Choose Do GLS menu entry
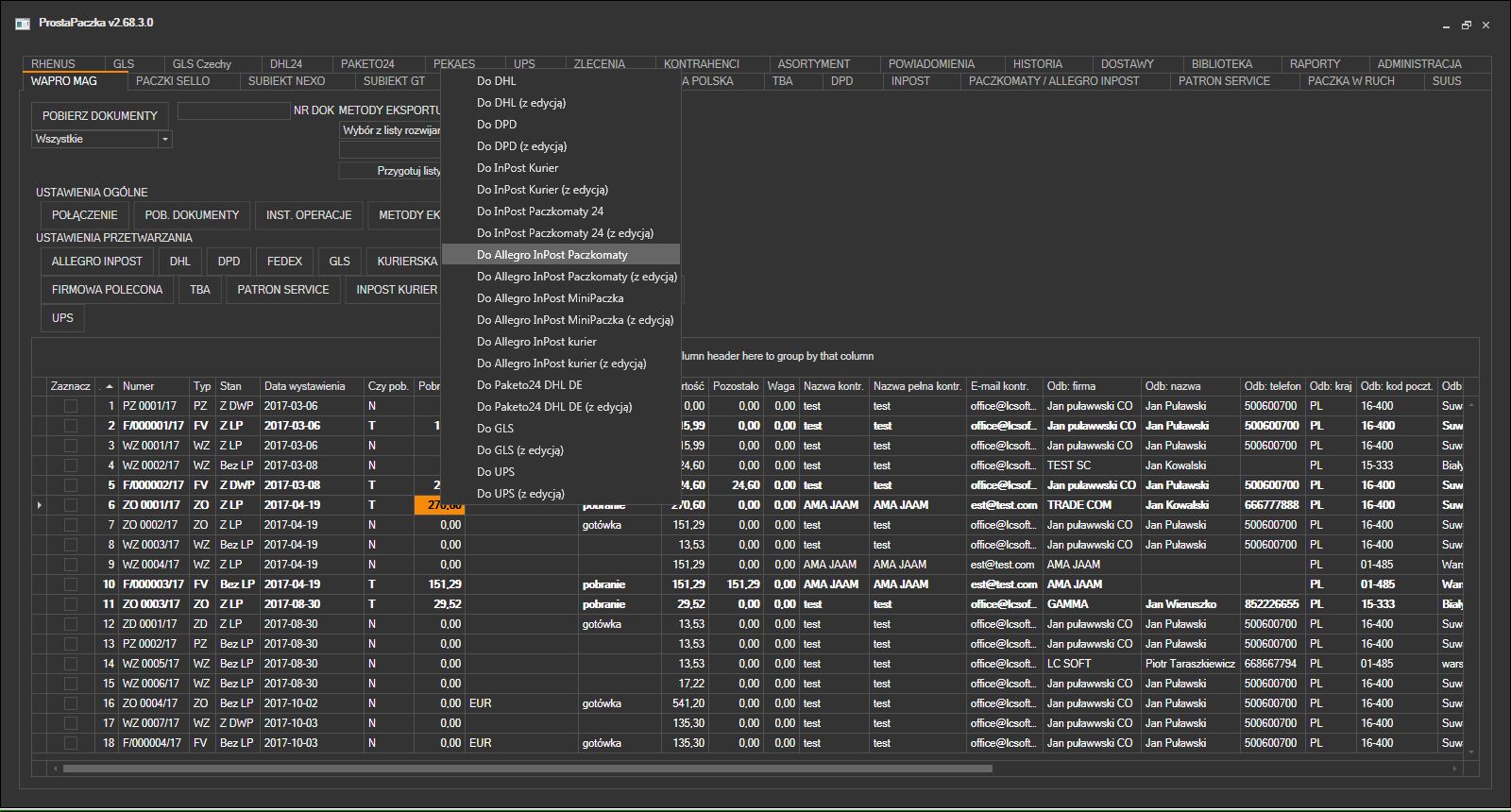Viewport: 1511px width, 812px height. (x=561, y=429)
